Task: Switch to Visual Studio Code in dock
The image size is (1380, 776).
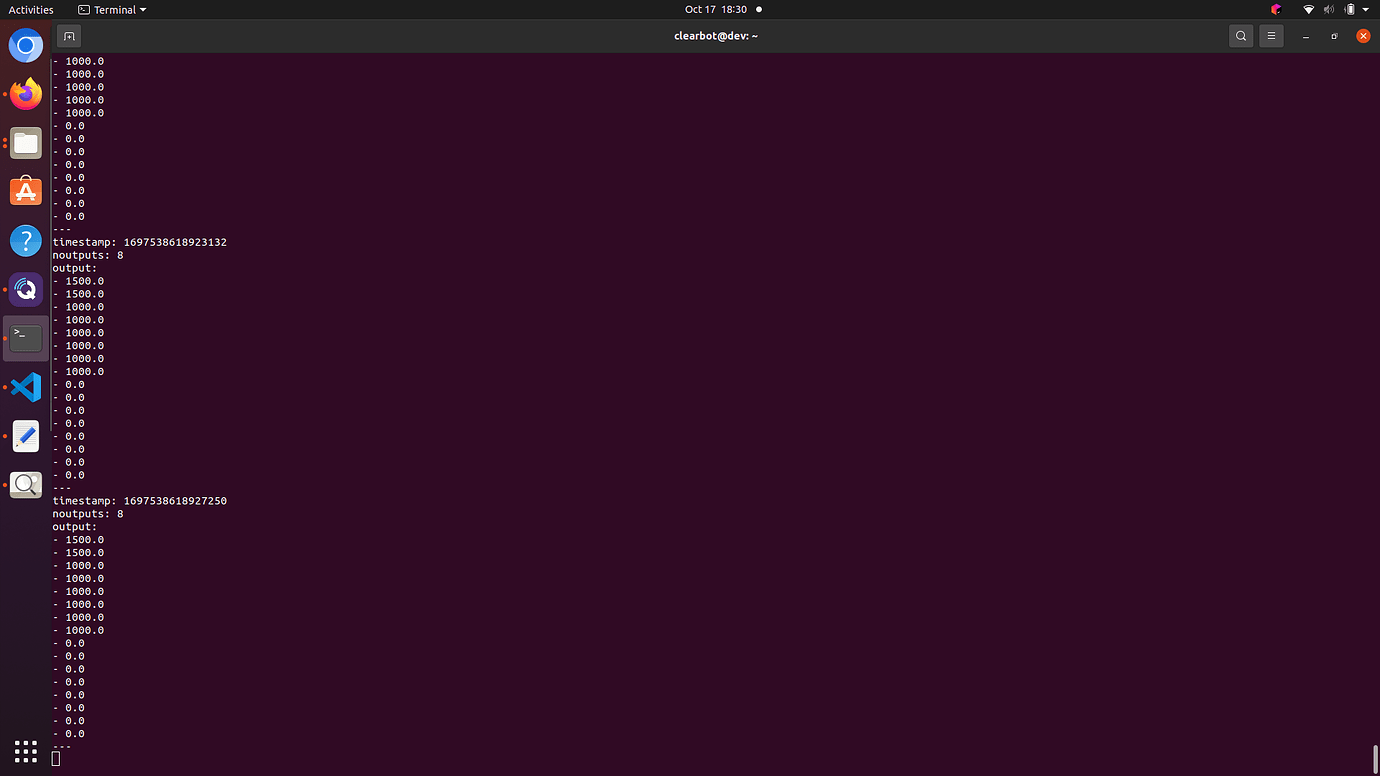Action: [x=26, y=387]
